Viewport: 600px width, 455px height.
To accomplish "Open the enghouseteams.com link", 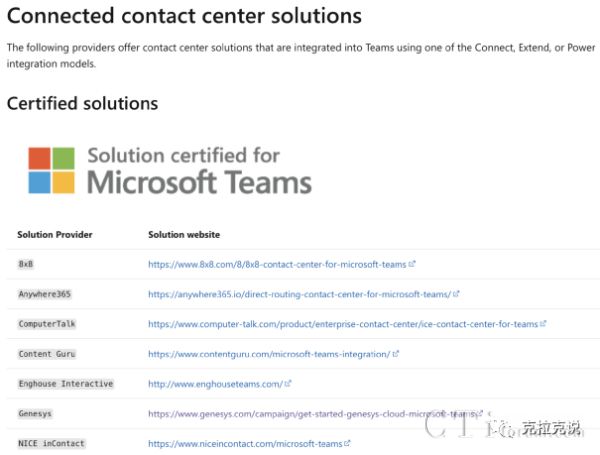I will 215,384.
